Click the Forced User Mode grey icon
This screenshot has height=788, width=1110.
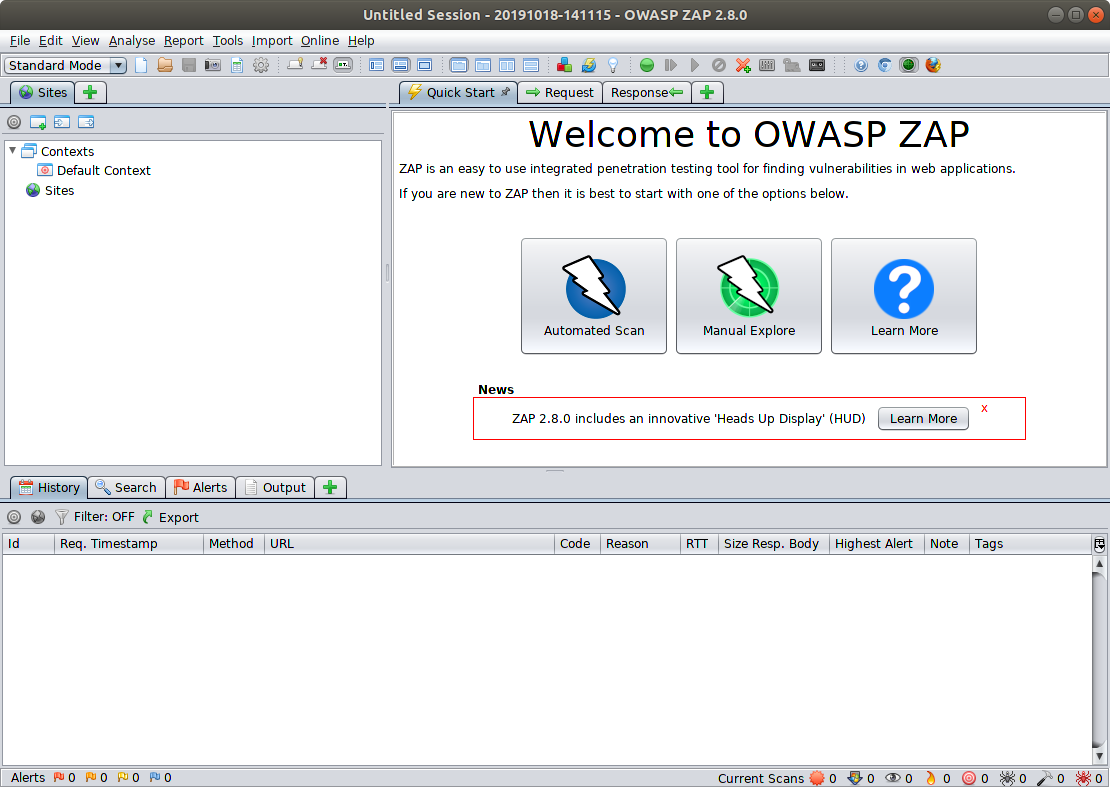point(791,65)
